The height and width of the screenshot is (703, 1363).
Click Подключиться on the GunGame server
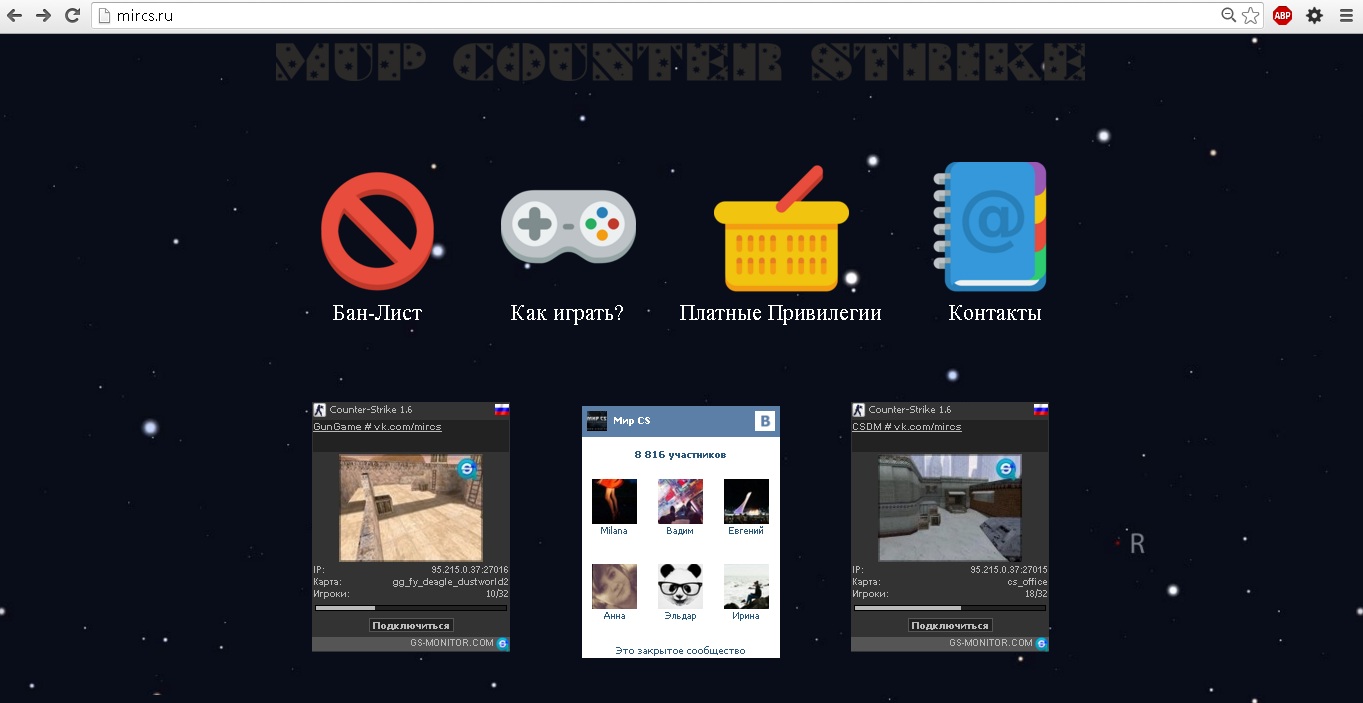pos(411,625)
